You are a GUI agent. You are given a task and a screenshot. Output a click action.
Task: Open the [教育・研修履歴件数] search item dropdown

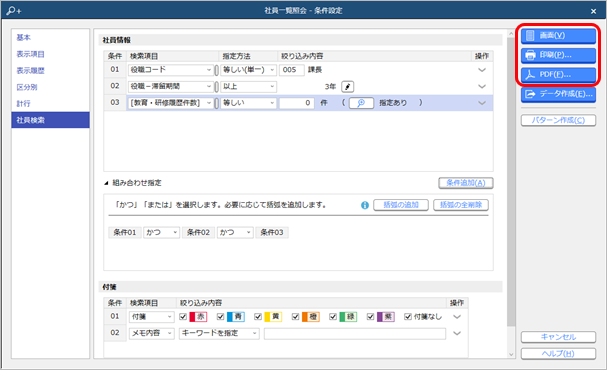tap(171, 103)
